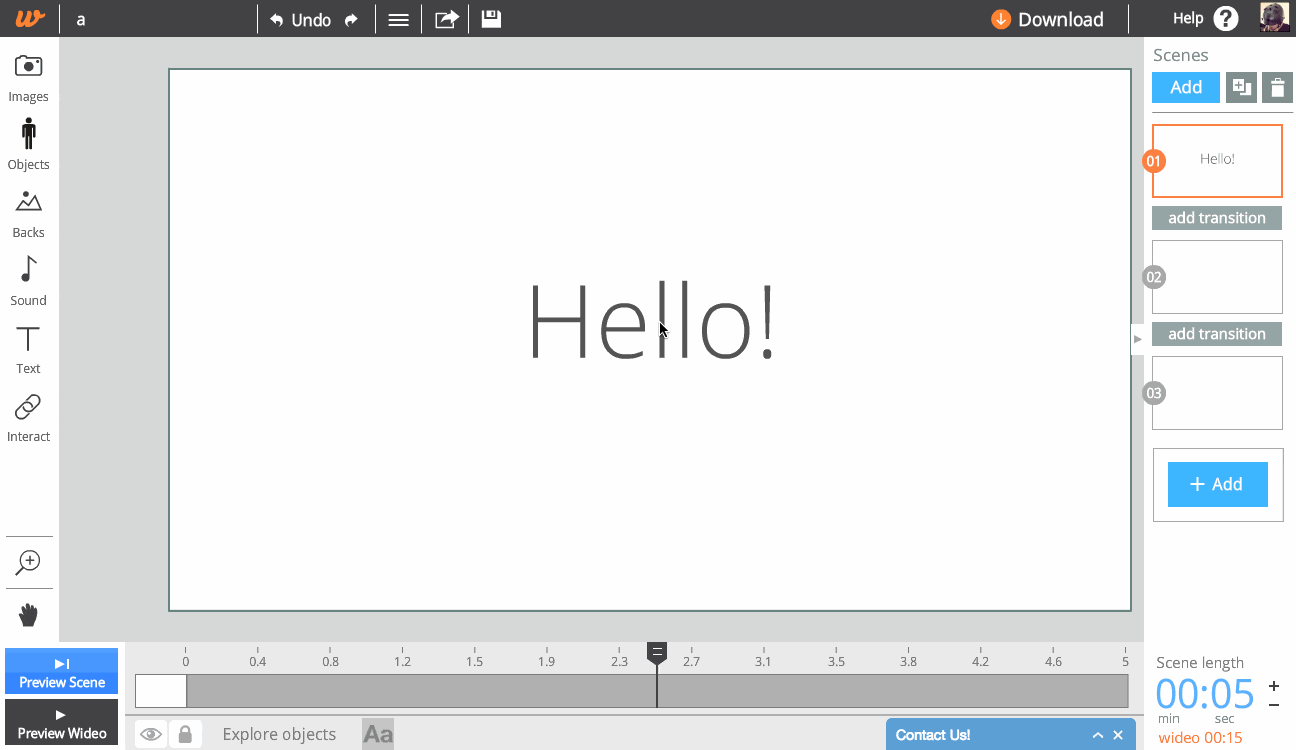Click the save floppy disk icon
The image size is (1296, 750).
[491, 19]
